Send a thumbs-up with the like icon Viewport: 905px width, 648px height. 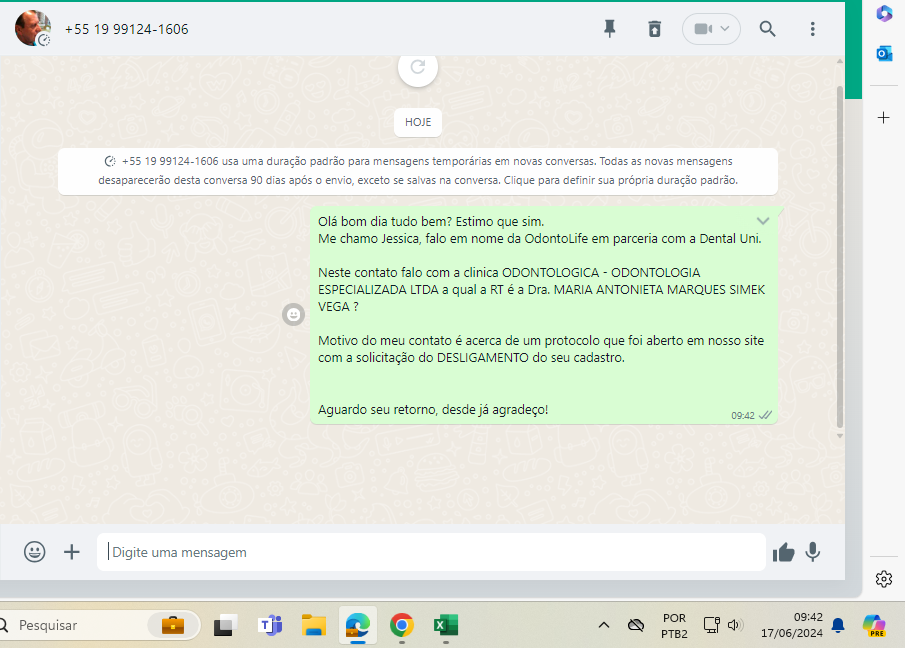pyautogui.click(x=784, y=552)
